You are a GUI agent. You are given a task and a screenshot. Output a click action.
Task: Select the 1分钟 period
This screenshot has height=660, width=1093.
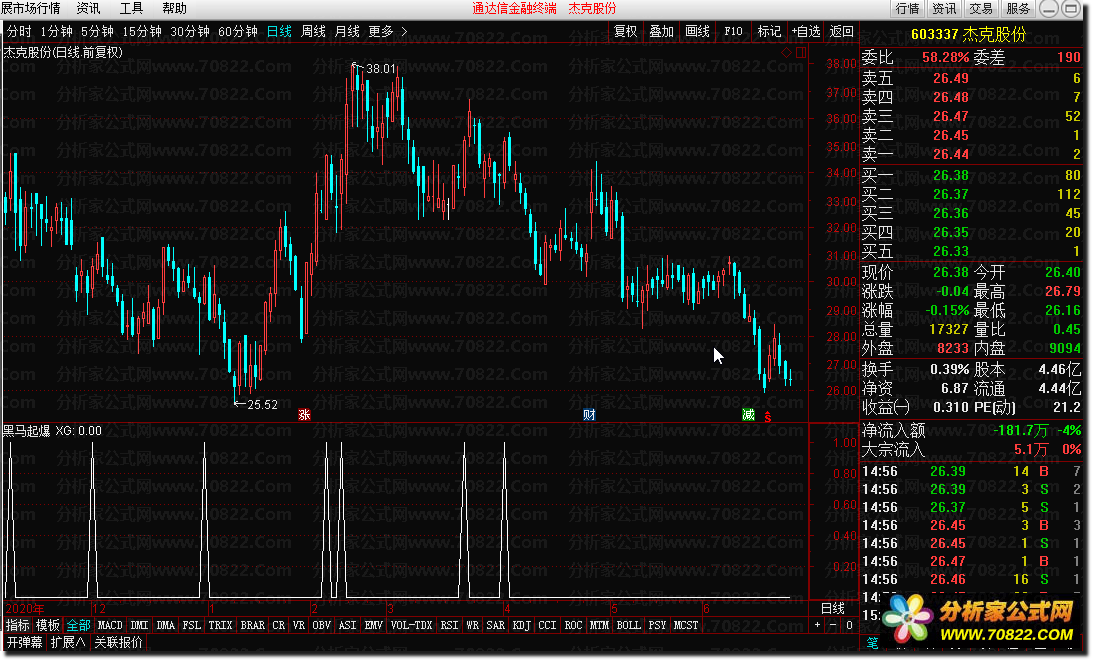pos(56,31)
